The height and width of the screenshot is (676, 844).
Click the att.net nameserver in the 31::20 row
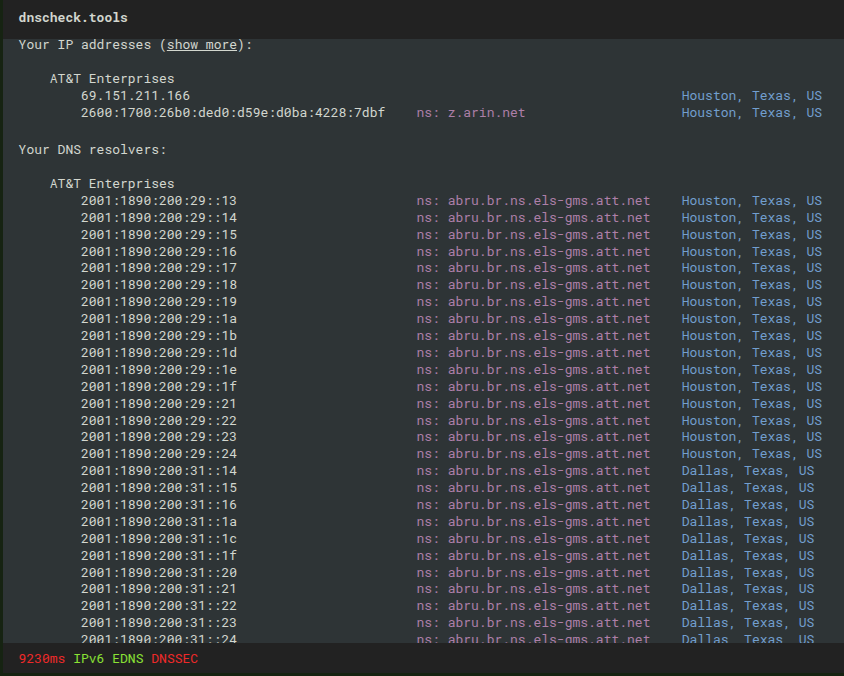533,573
